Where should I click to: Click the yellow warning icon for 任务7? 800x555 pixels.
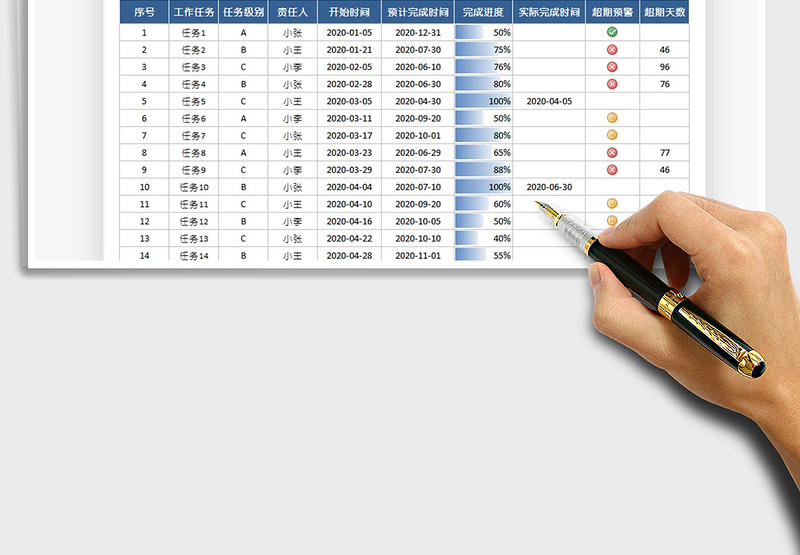pyautogui.click(x=612, y=135)
